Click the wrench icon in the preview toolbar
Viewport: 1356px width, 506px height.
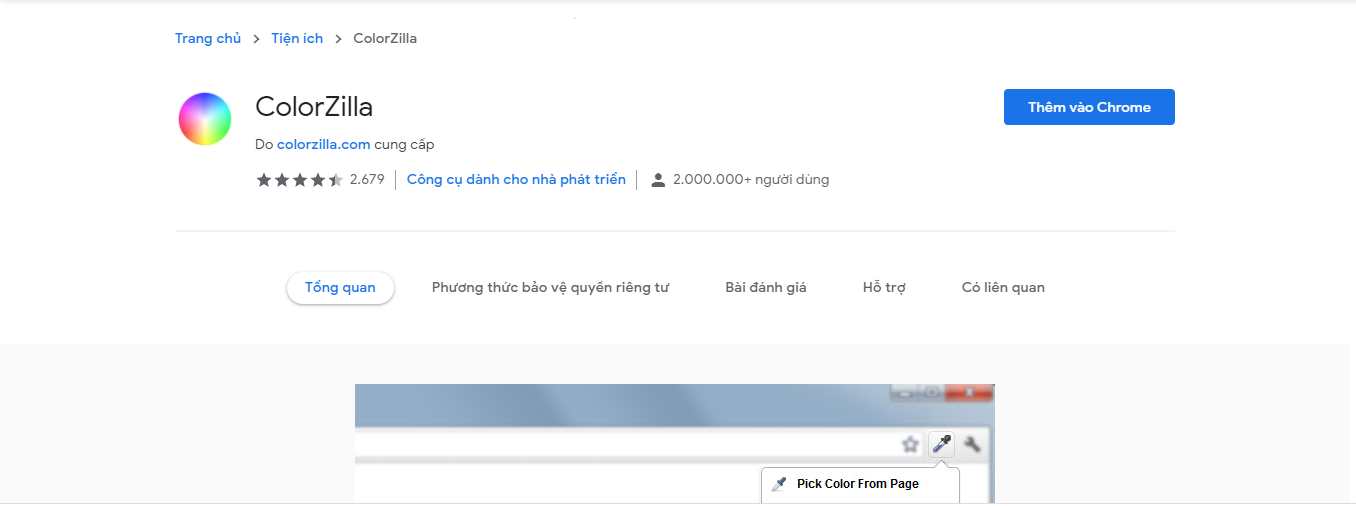tap(971, 444)
